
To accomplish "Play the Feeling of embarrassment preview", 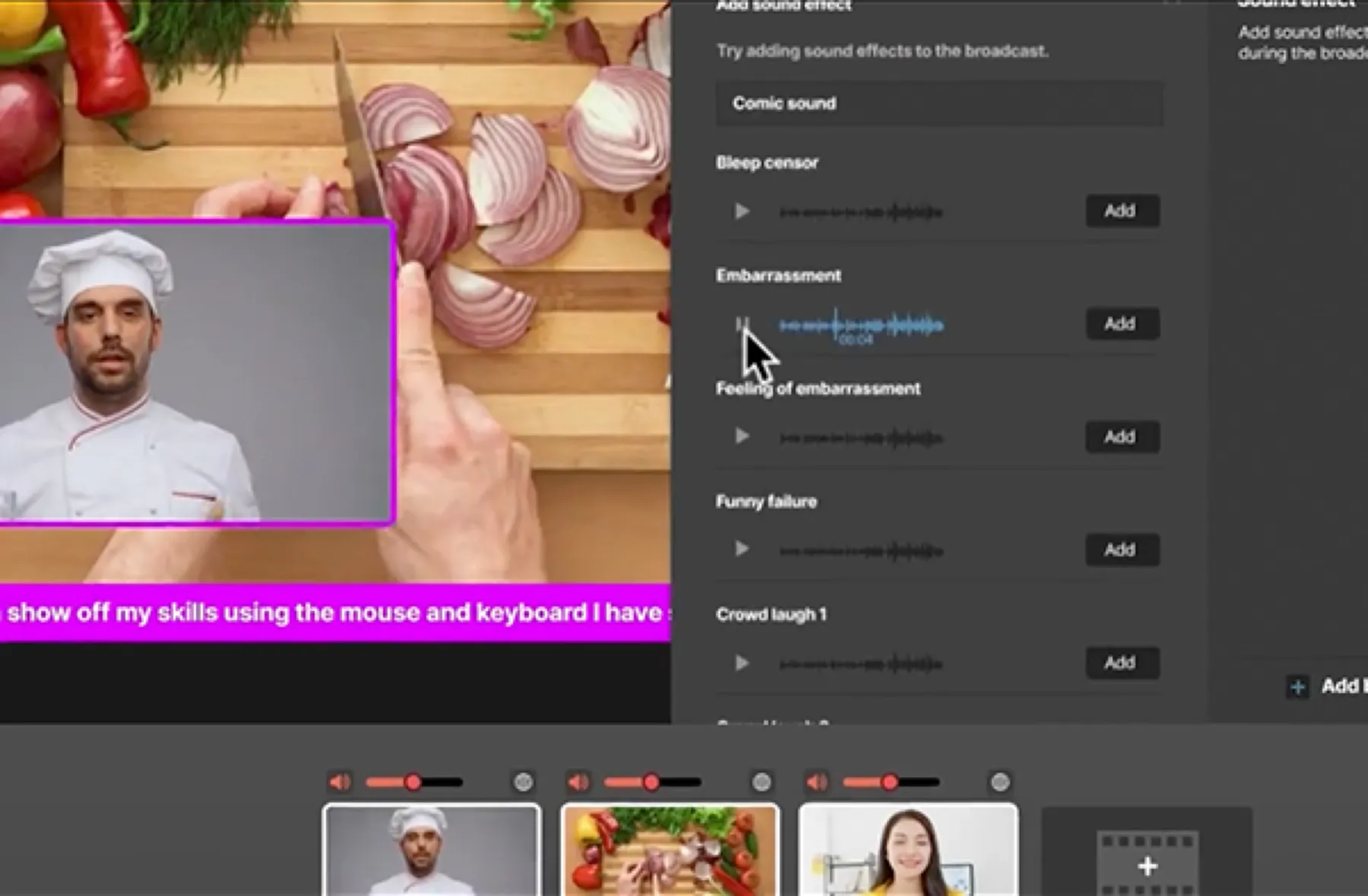I will click(x=741, y=436).
